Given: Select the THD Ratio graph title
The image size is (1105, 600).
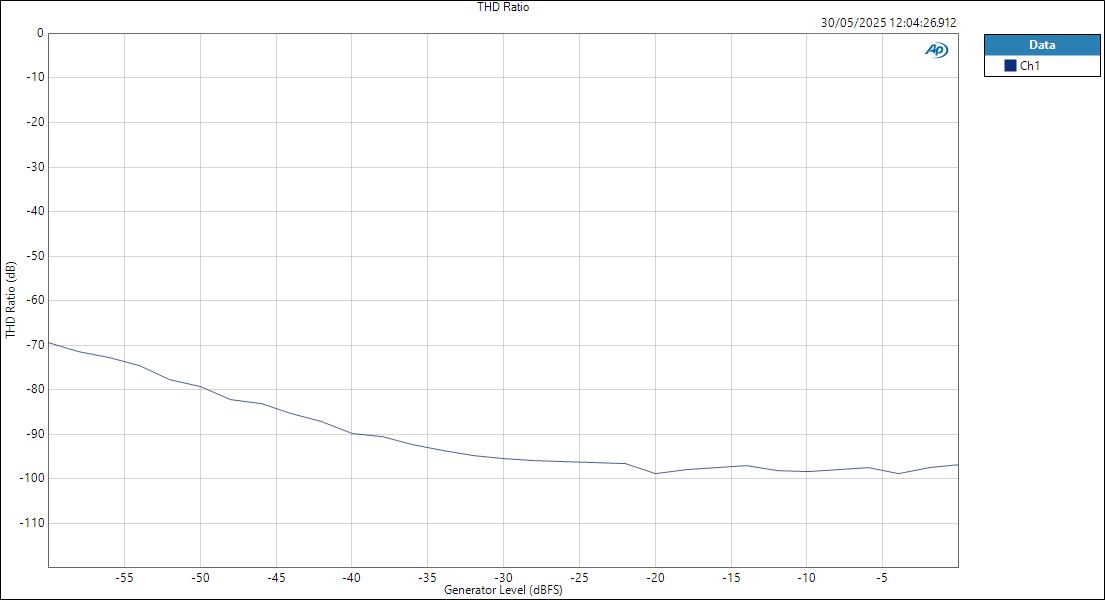Looking at the screenshot, I should click(x=502, y=6).
